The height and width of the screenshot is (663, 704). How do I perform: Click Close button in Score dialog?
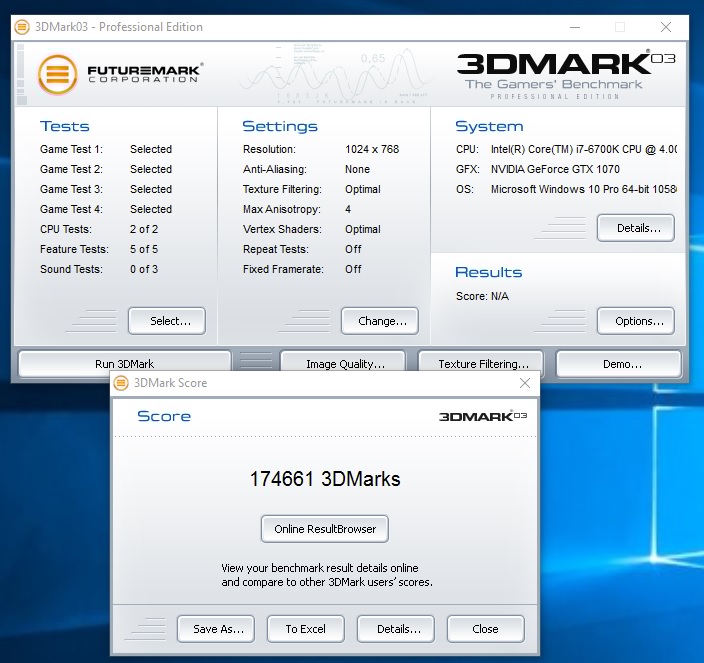(486, 629)
